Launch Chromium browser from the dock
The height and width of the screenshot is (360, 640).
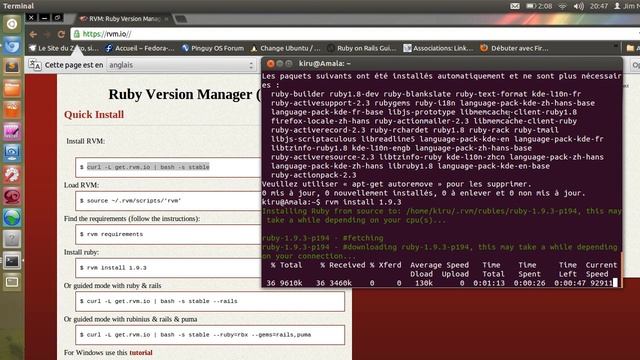(x=12, y=45)
